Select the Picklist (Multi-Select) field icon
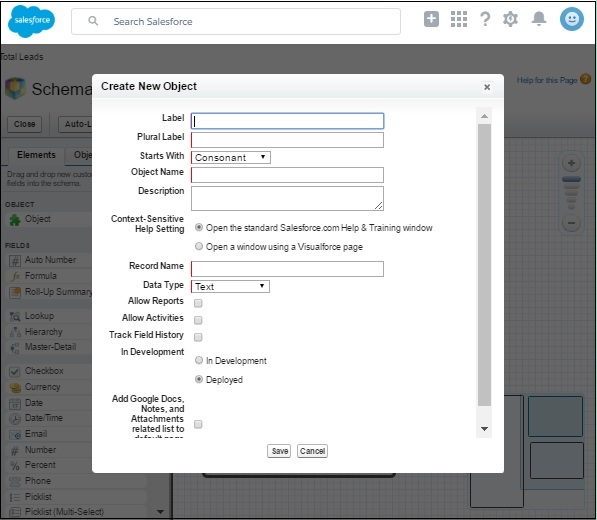 [x=15, y=512]
